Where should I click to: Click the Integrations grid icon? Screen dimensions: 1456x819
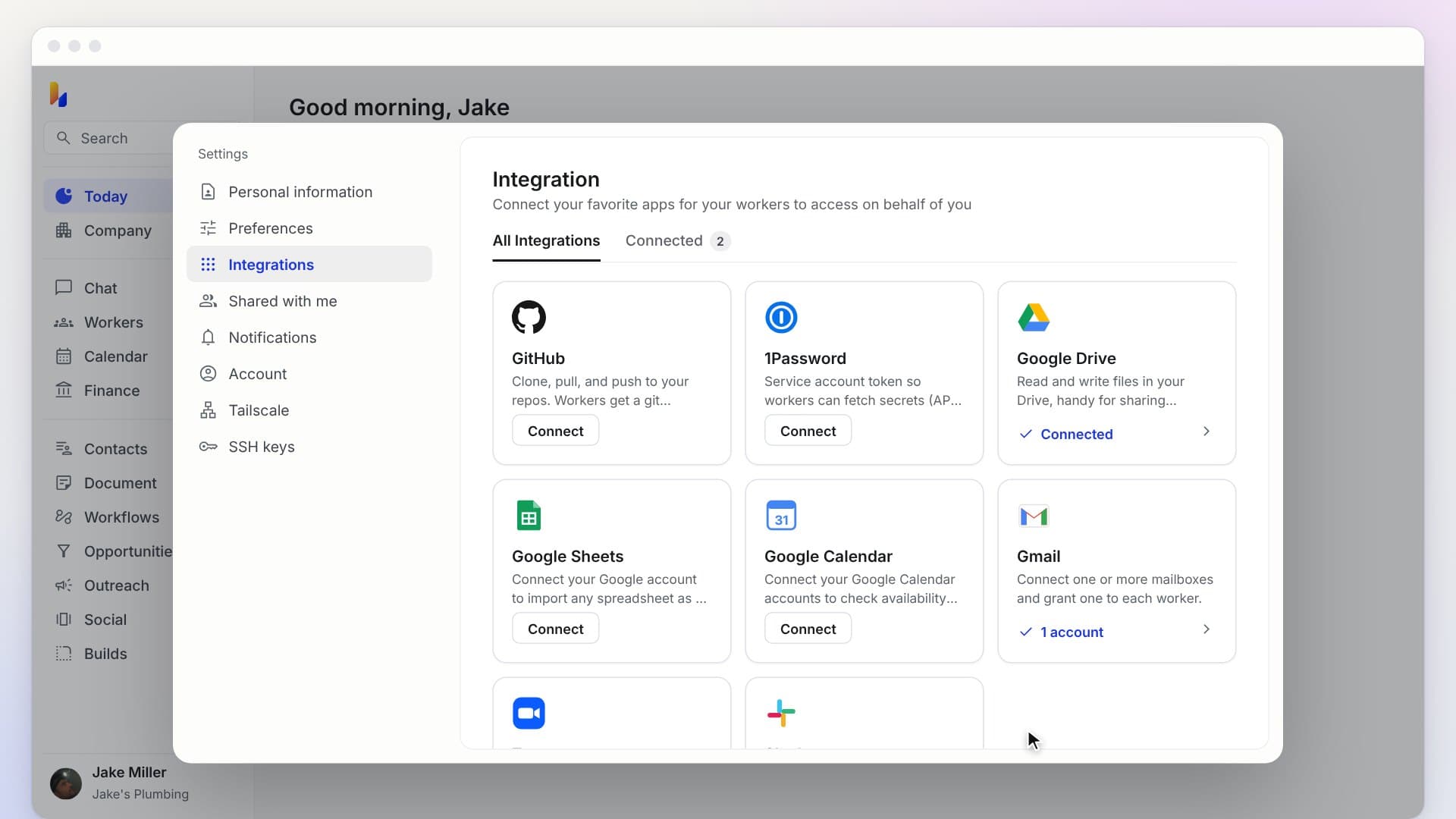[x=208, y=264]
